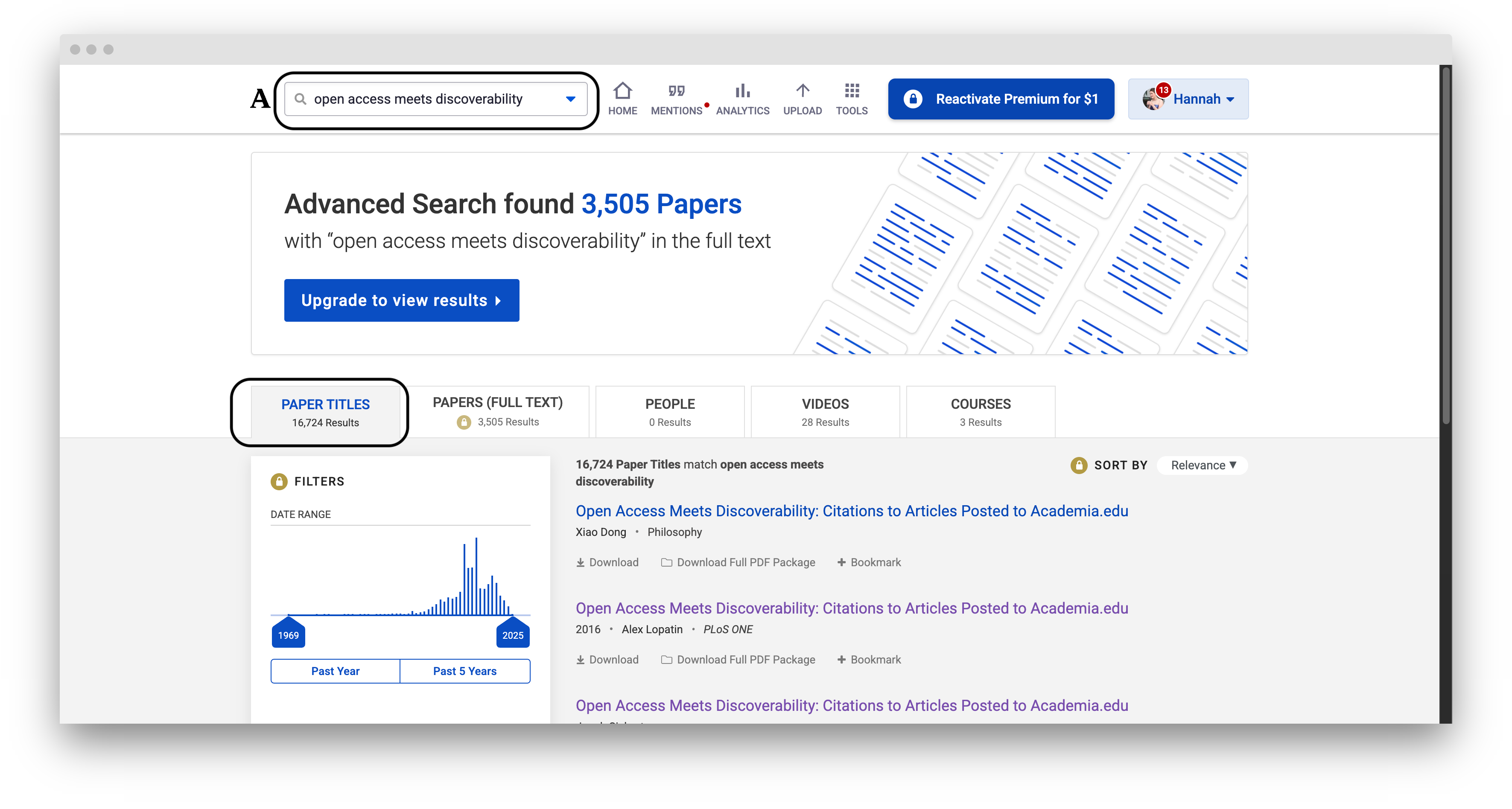Open the search field dropdown arrow
Screen dimensions: 1512x809
pyautogui.click(x=570, y=99)
